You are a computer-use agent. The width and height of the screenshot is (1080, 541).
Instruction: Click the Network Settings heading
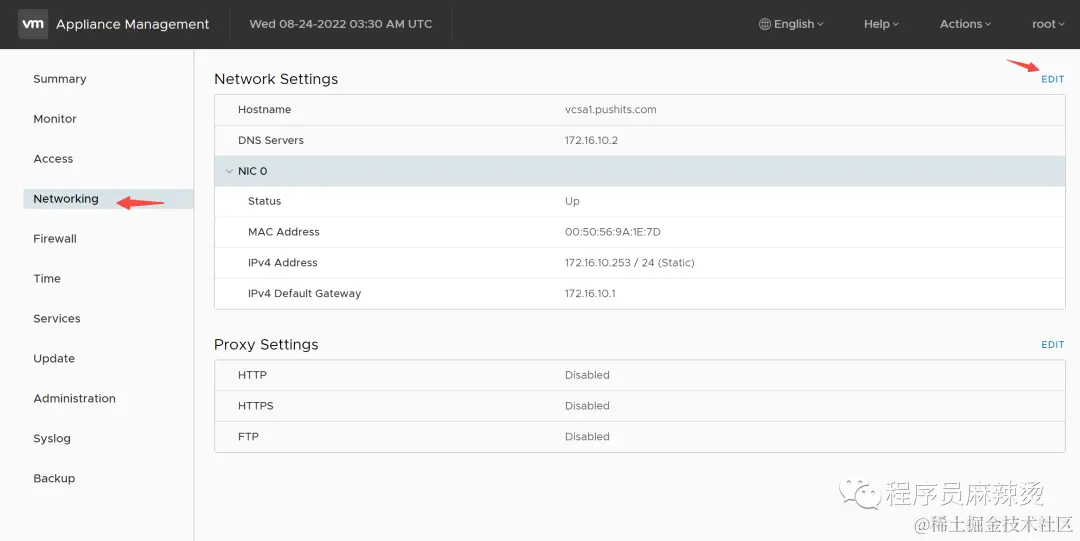(x=276, y=79)
